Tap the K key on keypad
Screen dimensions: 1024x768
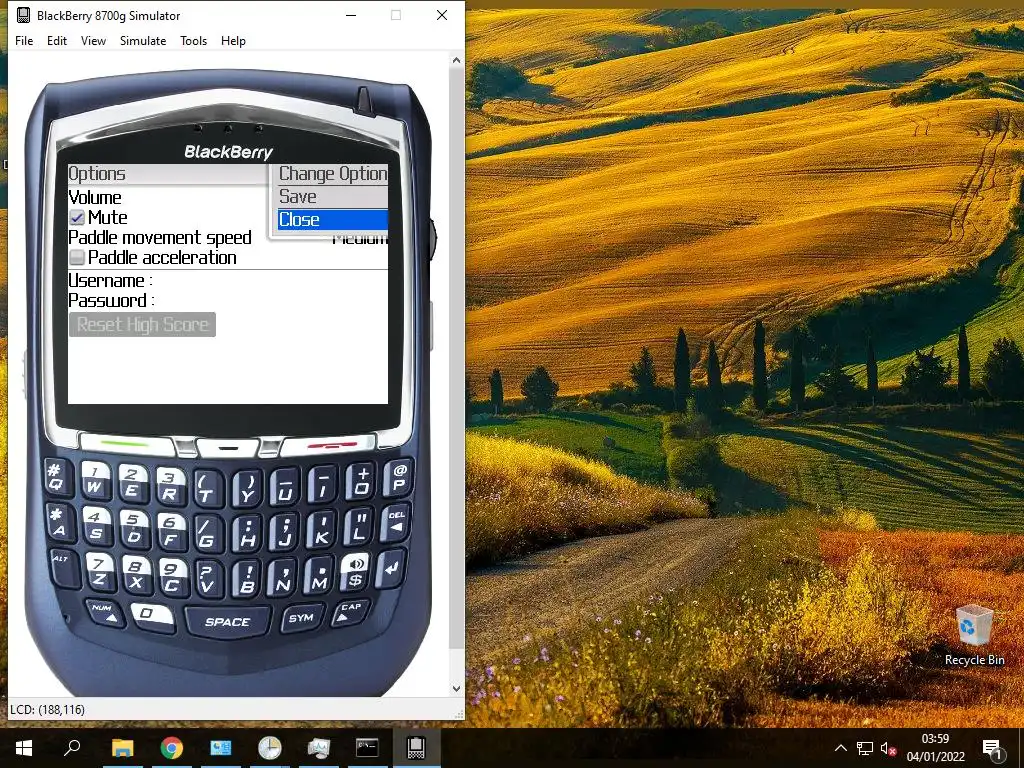(x=321, y=530)
